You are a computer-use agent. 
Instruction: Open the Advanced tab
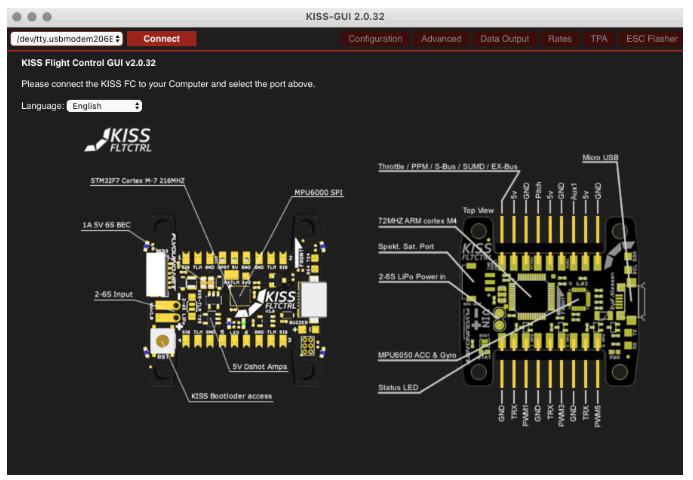tap(441, 39)
